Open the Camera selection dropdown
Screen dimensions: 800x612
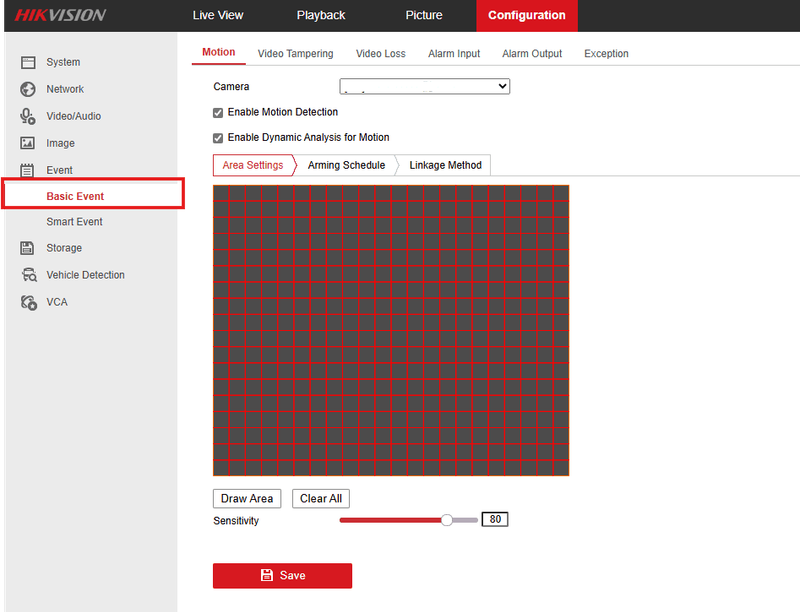424,86
